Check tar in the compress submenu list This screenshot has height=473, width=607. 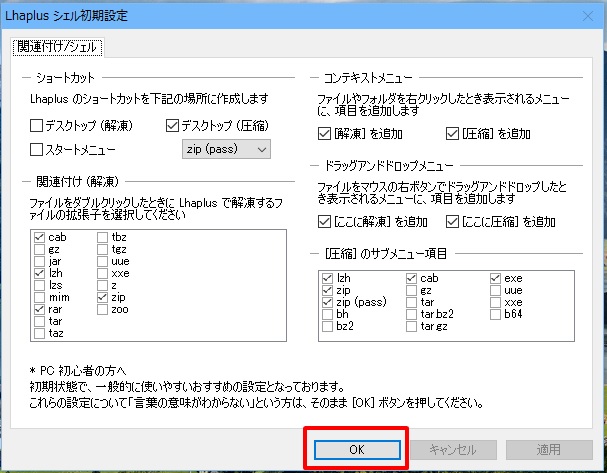(x=412, y=302)
